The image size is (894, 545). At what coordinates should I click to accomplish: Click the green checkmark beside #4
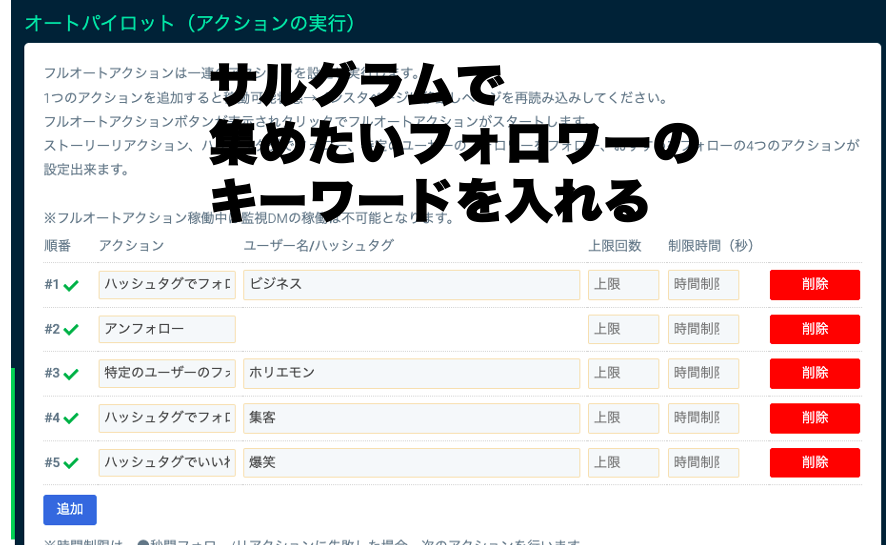[x=71, y=418]
